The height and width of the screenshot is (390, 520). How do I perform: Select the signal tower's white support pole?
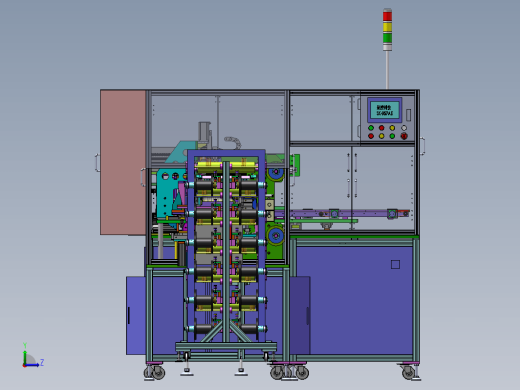(387, 70)
